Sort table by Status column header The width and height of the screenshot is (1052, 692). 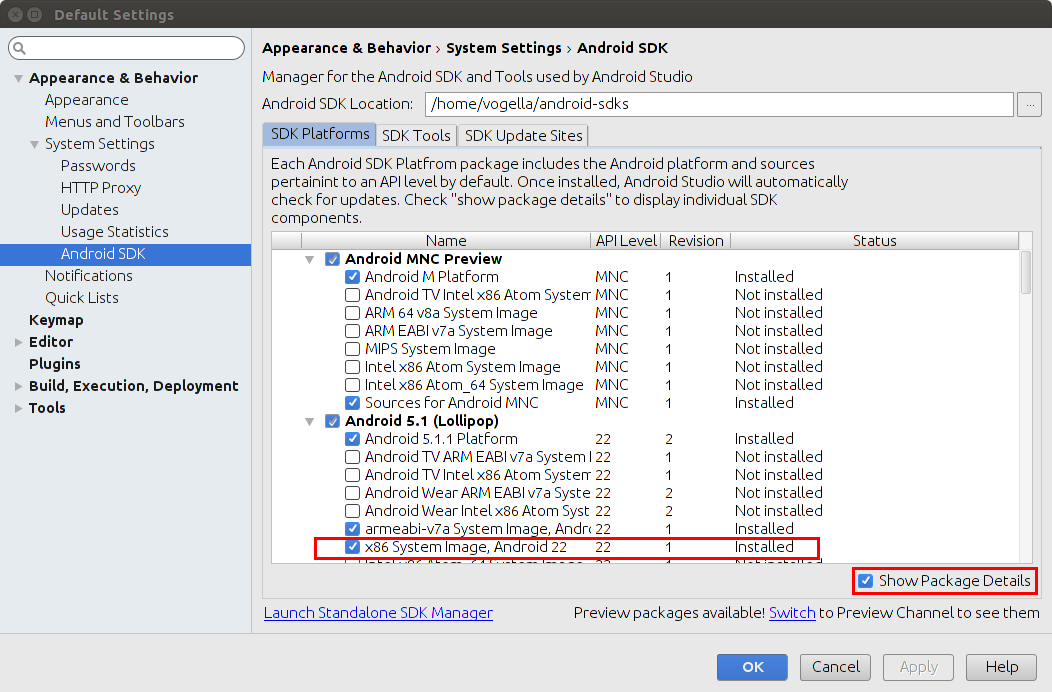[x=874, y=241]
